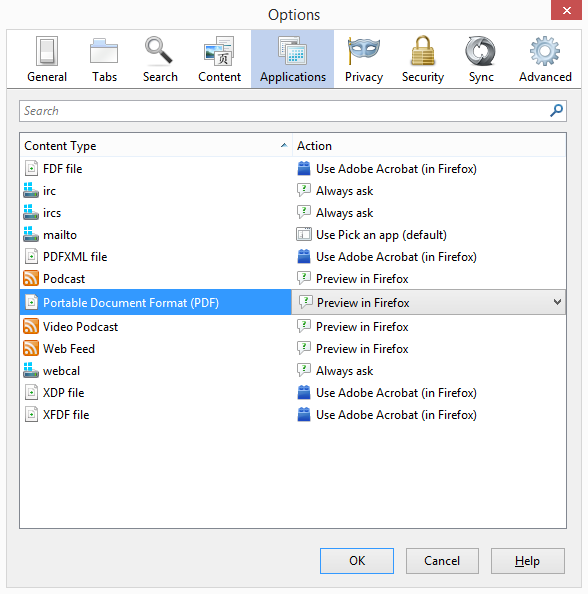Click mailto's Use Pick an app action
Screen dimensions: 588x594
coord(382,234)
